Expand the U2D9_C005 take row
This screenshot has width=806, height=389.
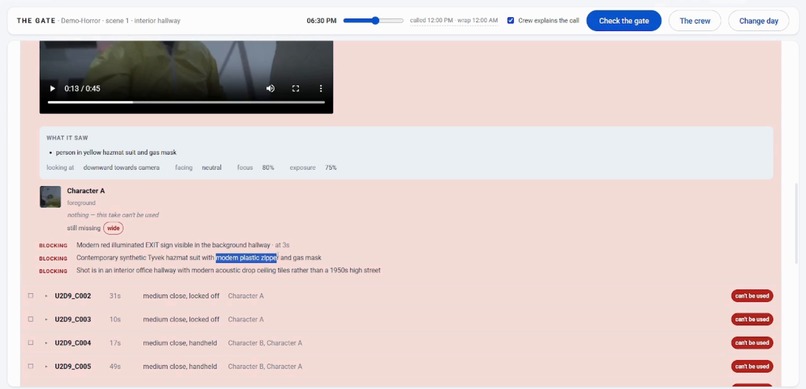click(46, 366)
